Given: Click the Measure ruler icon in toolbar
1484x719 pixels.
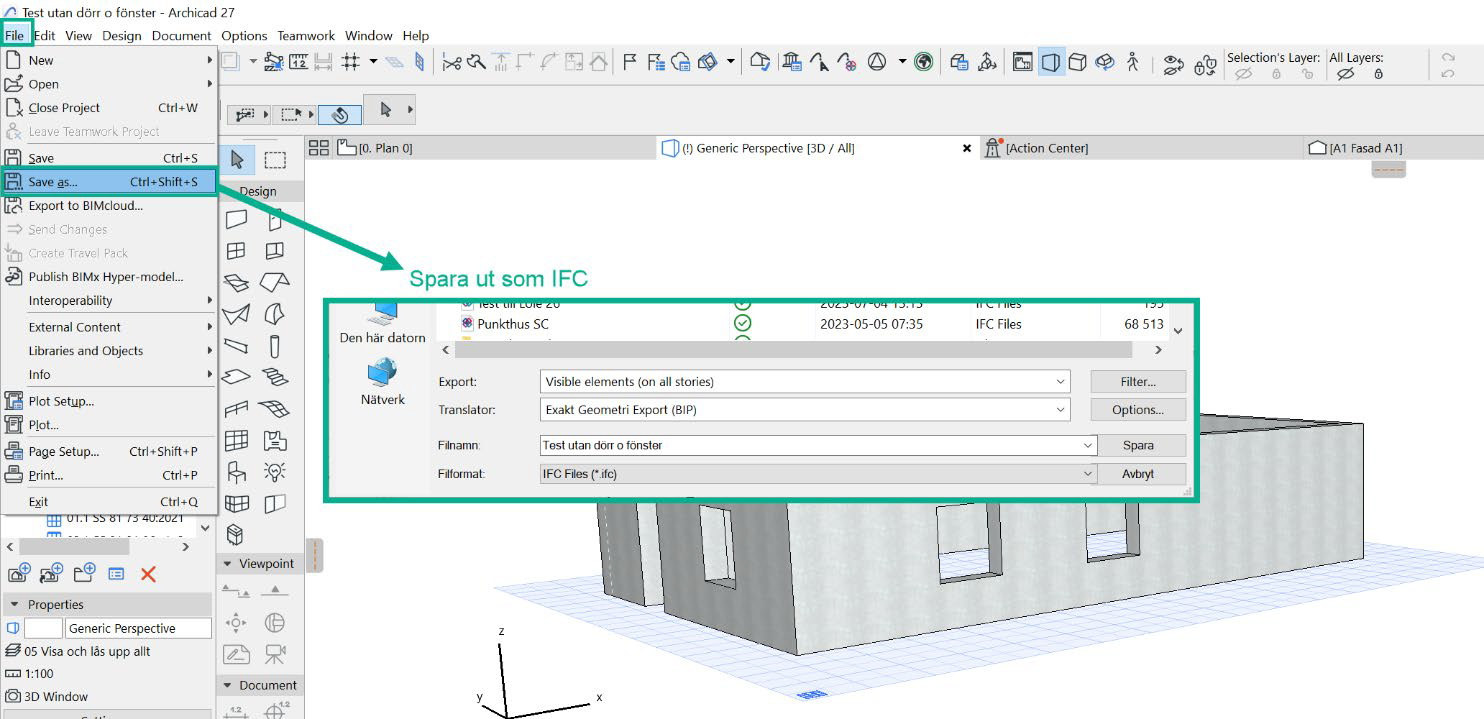Looking at the screenshot, I should pos(298,62).
